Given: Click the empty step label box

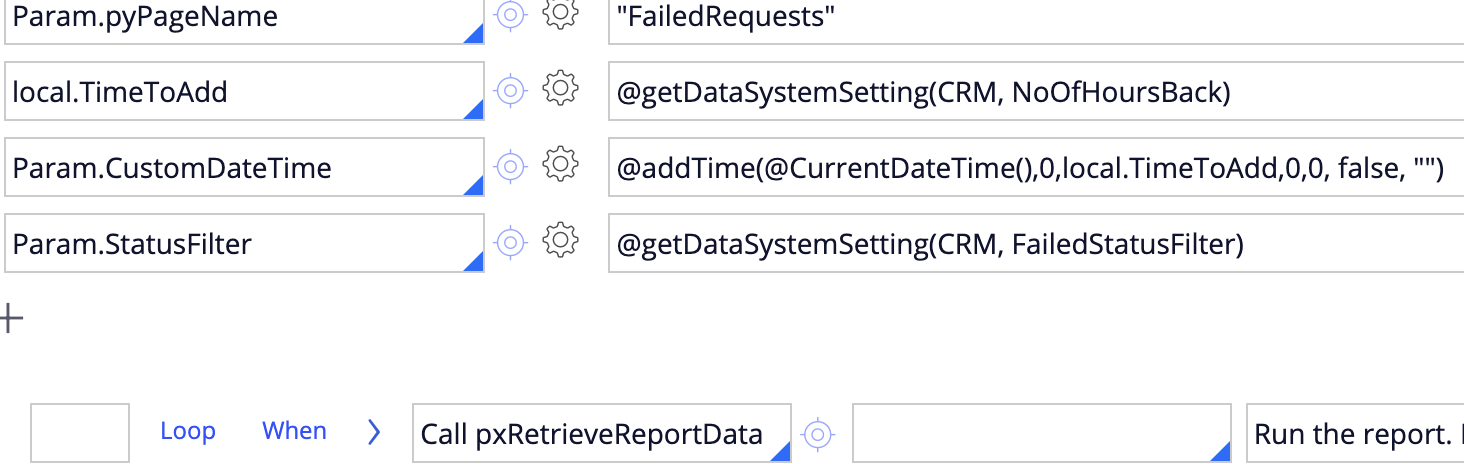Looking at the screenshot, I should tap(80, 433).
